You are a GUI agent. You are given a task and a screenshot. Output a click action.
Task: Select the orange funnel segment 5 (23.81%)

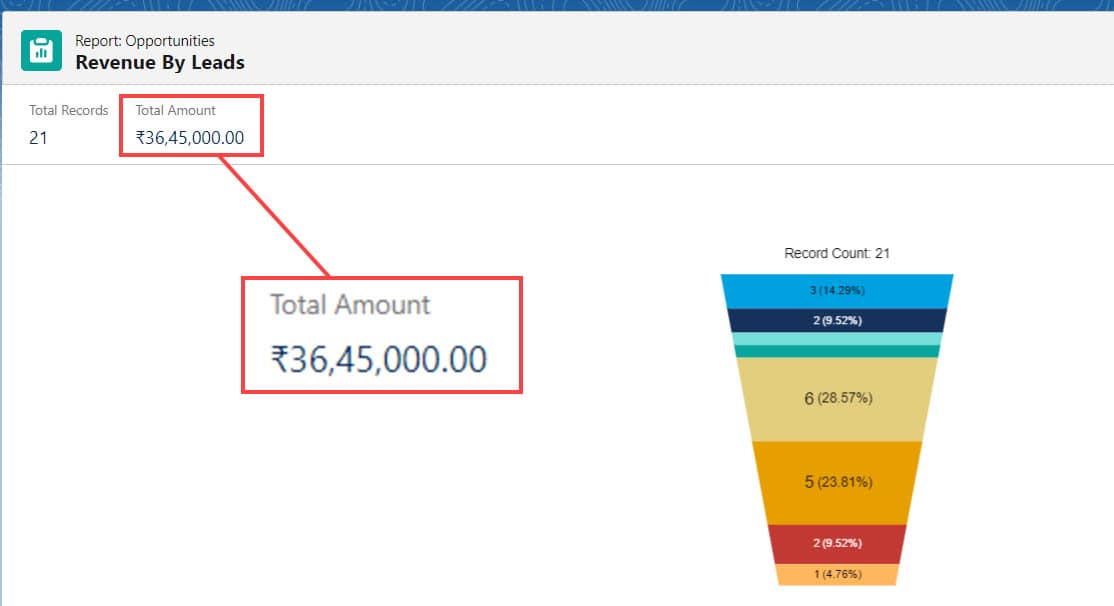[837, 483]
